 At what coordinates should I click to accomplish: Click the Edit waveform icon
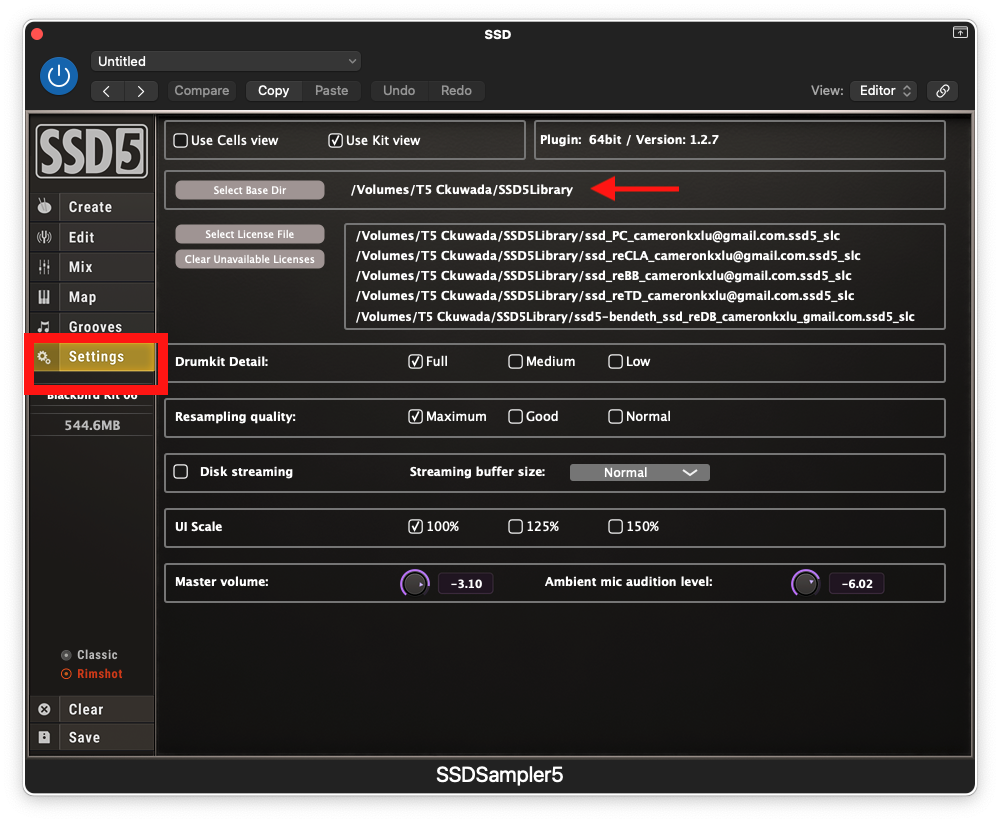click(x=44, y=237)
